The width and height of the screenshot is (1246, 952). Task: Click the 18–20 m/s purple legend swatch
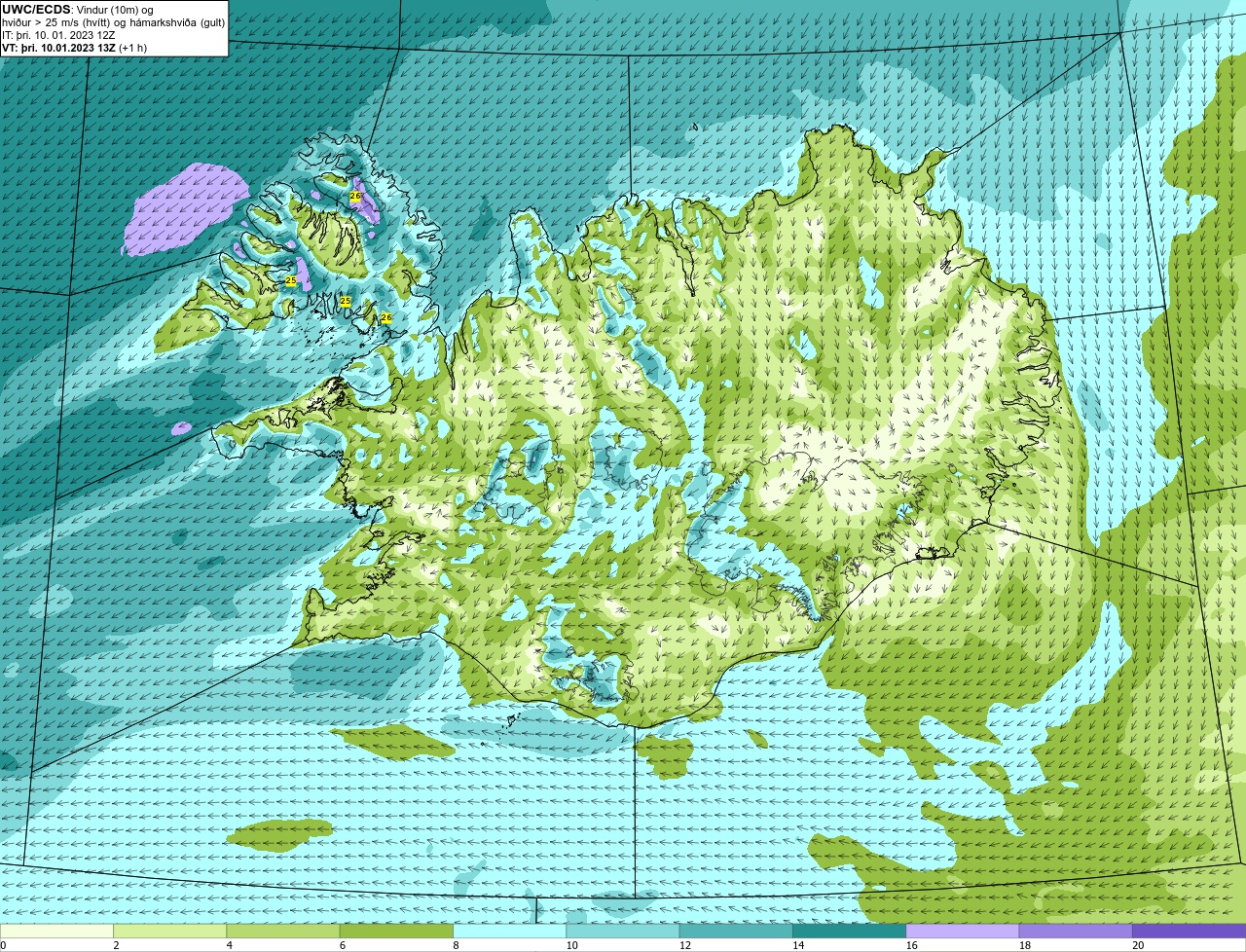1076,931
